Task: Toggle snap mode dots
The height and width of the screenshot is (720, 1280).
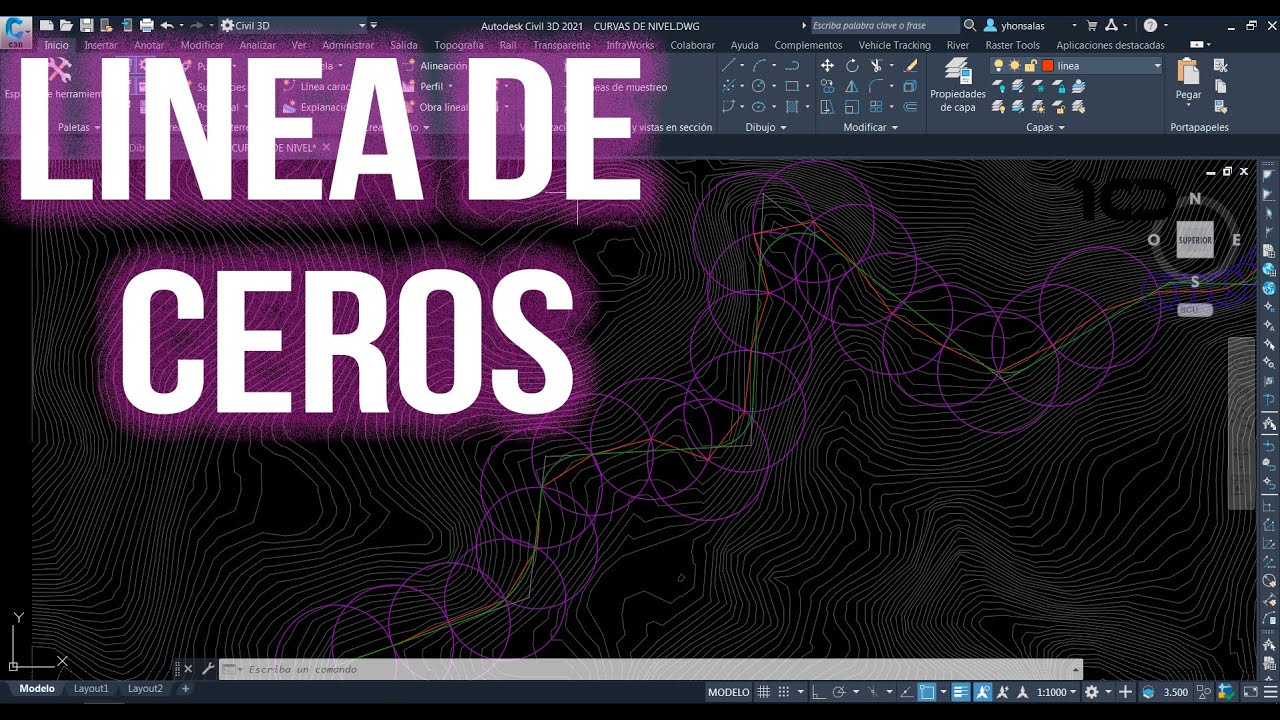Action: click(x=784, y=692)
